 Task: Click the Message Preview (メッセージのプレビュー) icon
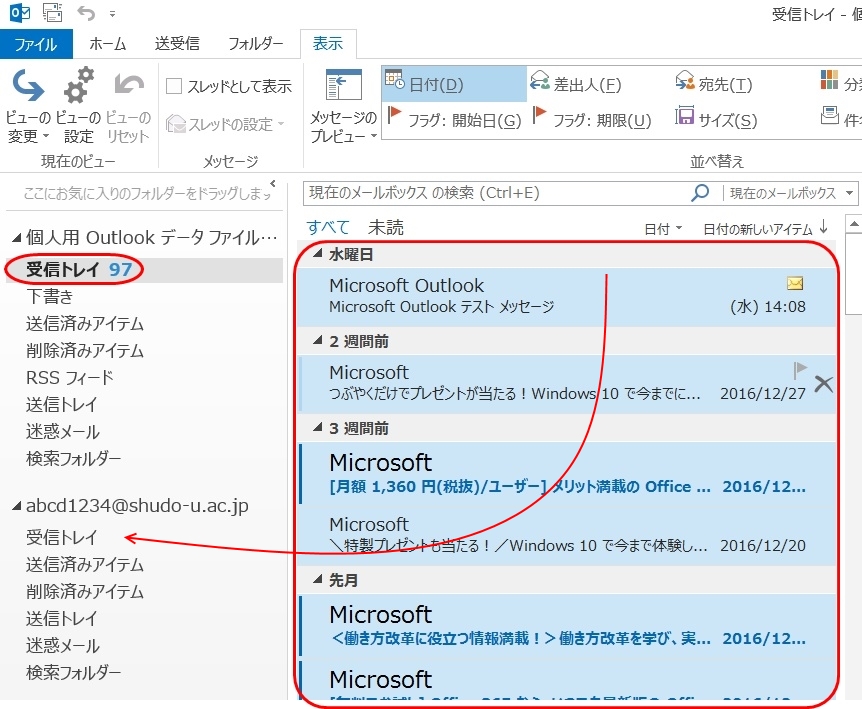tap(343, 90)
